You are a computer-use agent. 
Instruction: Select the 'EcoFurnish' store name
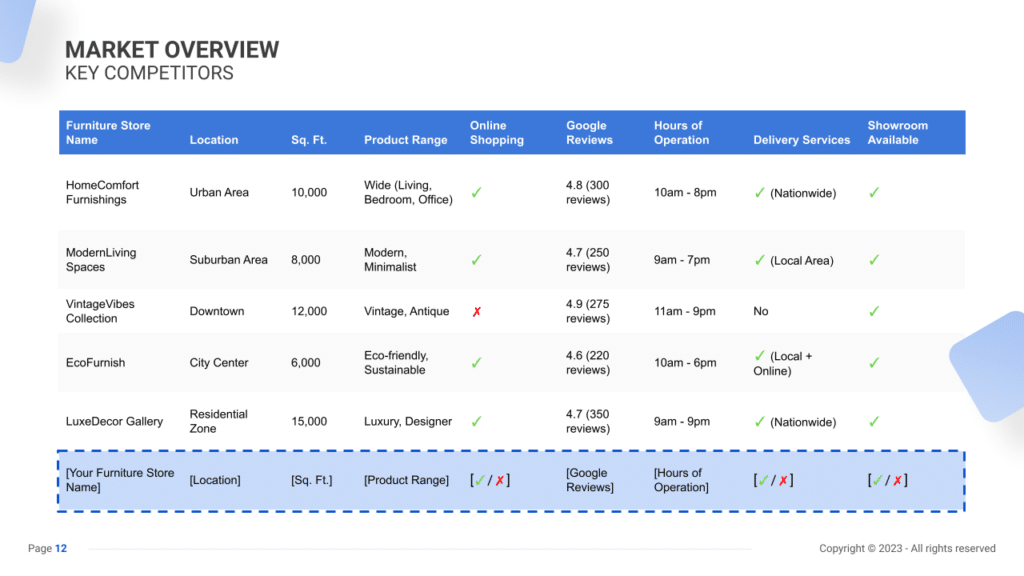tap(95, 362)
